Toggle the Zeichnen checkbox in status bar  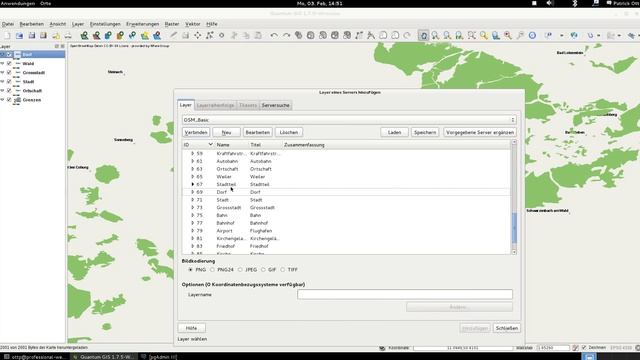coord(584,347)
